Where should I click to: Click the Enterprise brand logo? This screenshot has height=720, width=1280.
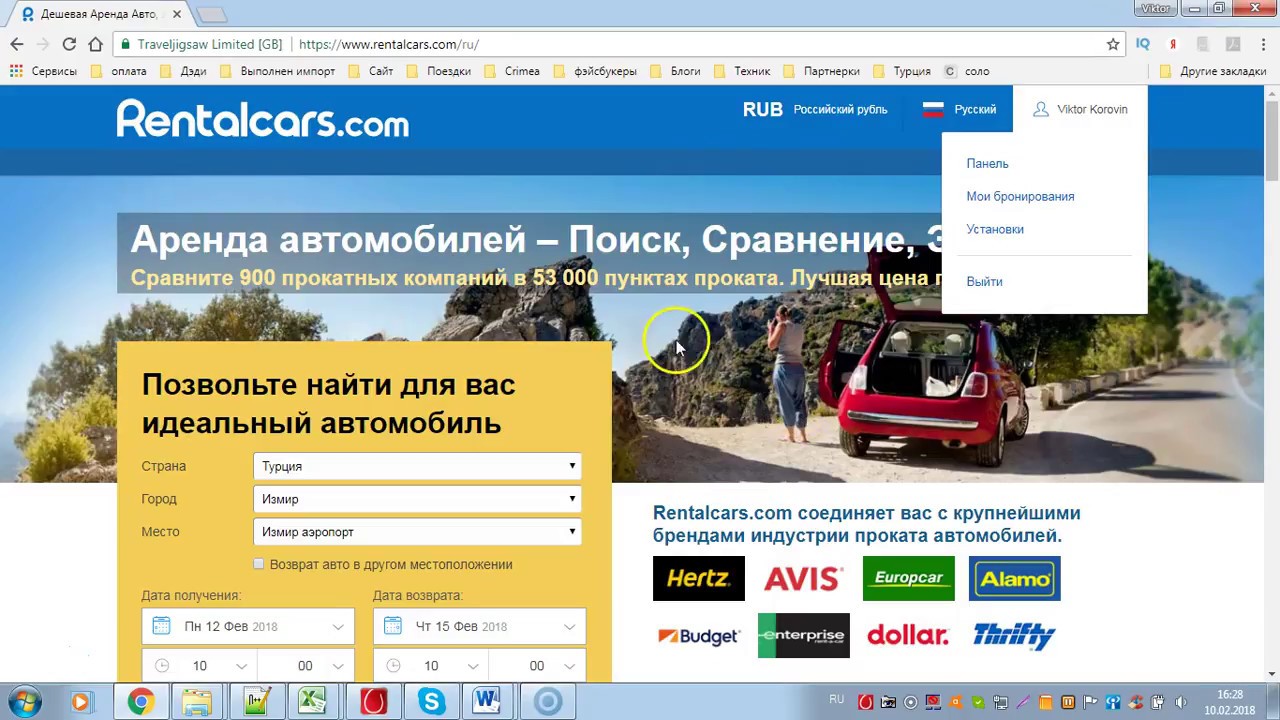(804, 636)
